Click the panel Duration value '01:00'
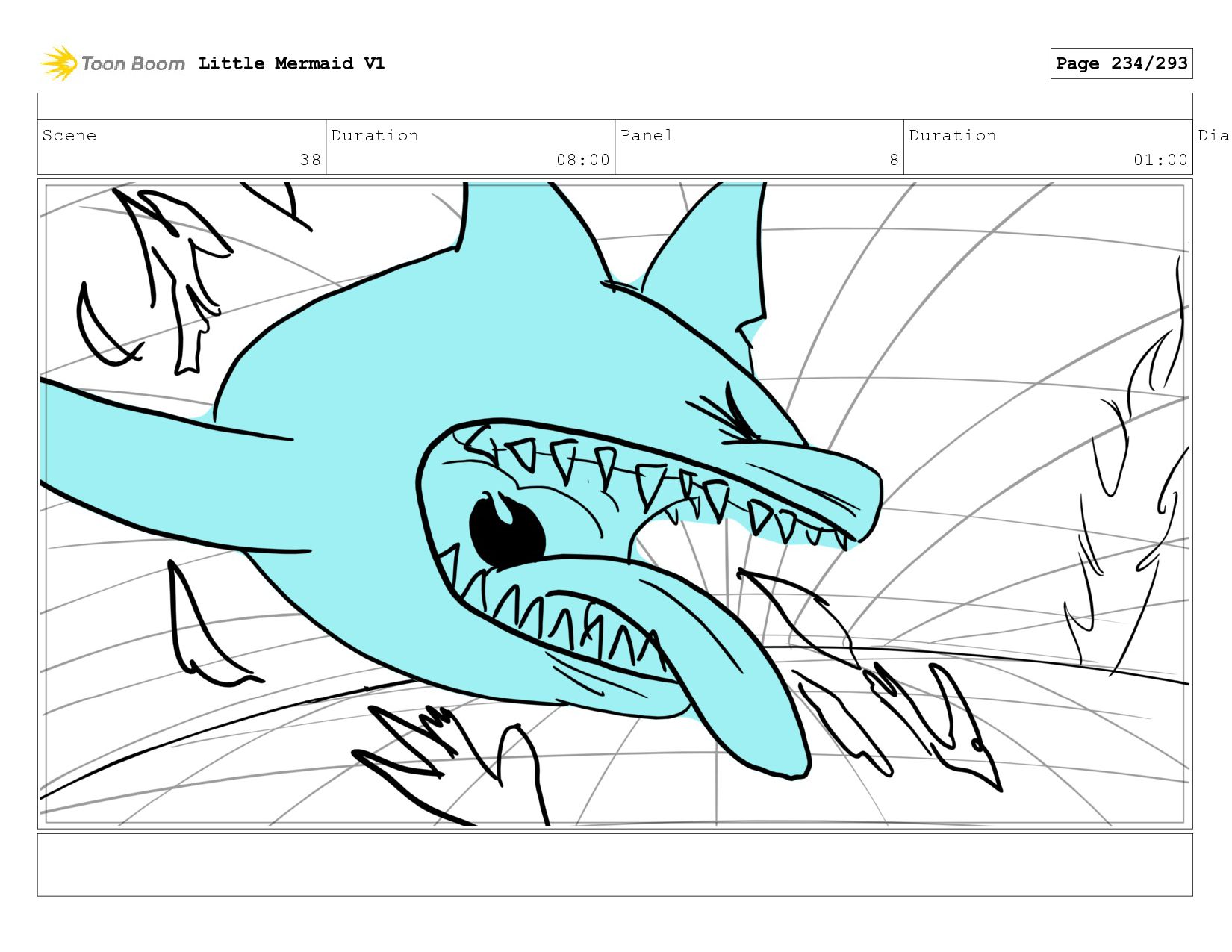 coord(1160,160)
